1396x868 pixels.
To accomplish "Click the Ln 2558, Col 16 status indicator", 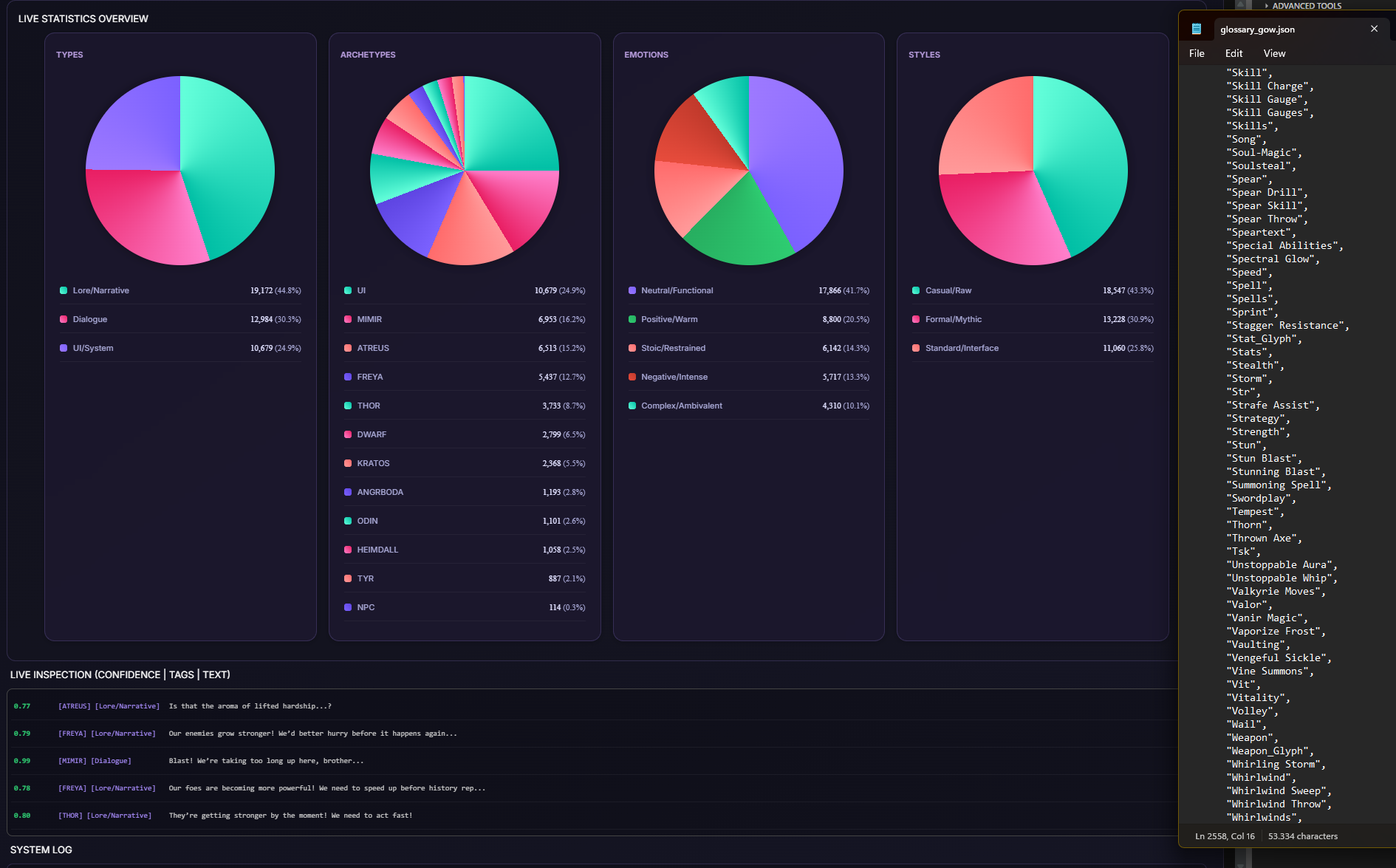I will (1225, 836).
